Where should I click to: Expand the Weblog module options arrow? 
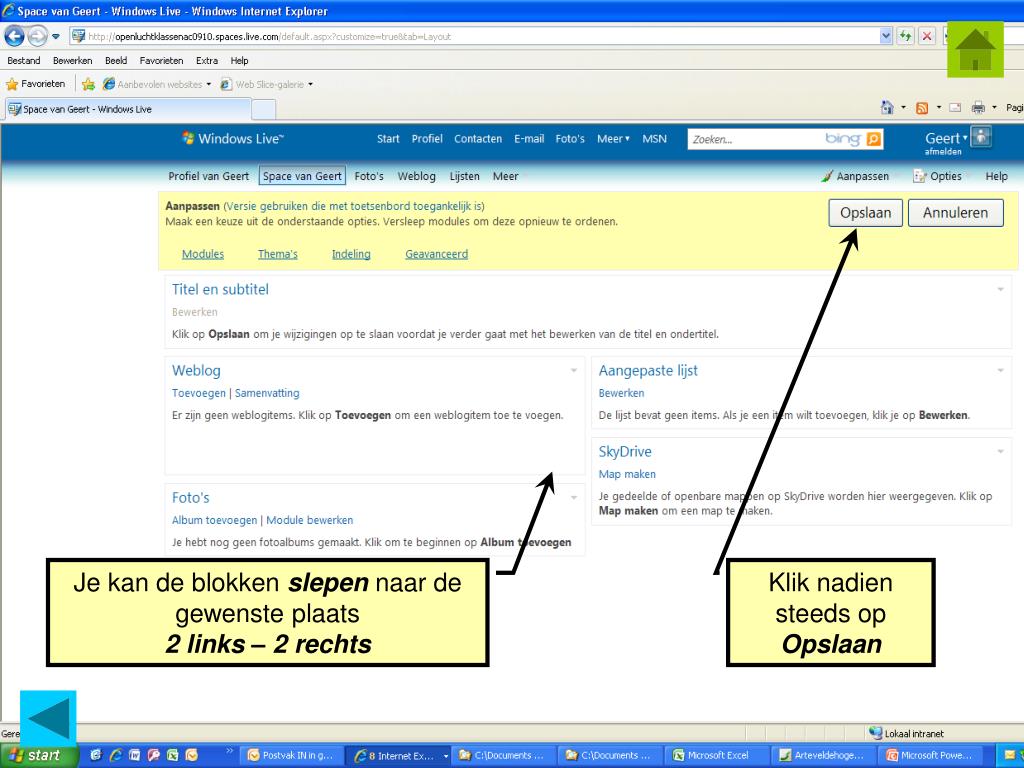coord(574,370)
